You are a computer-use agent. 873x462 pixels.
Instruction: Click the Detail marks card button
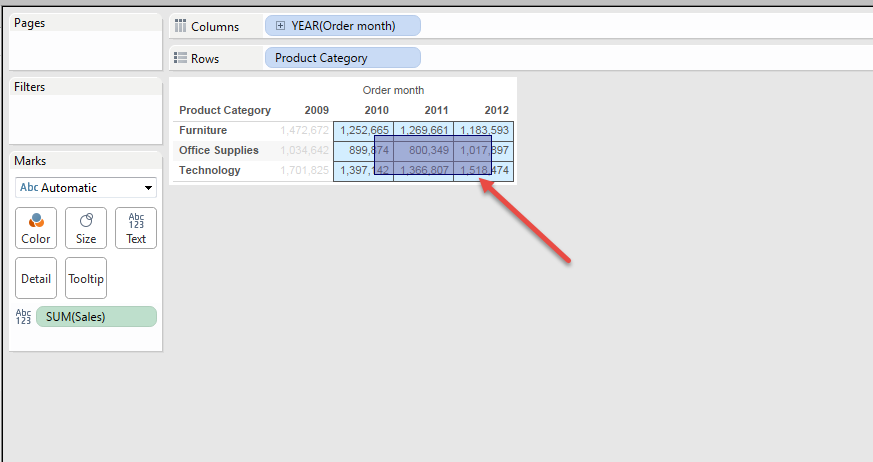pos(36,278)
